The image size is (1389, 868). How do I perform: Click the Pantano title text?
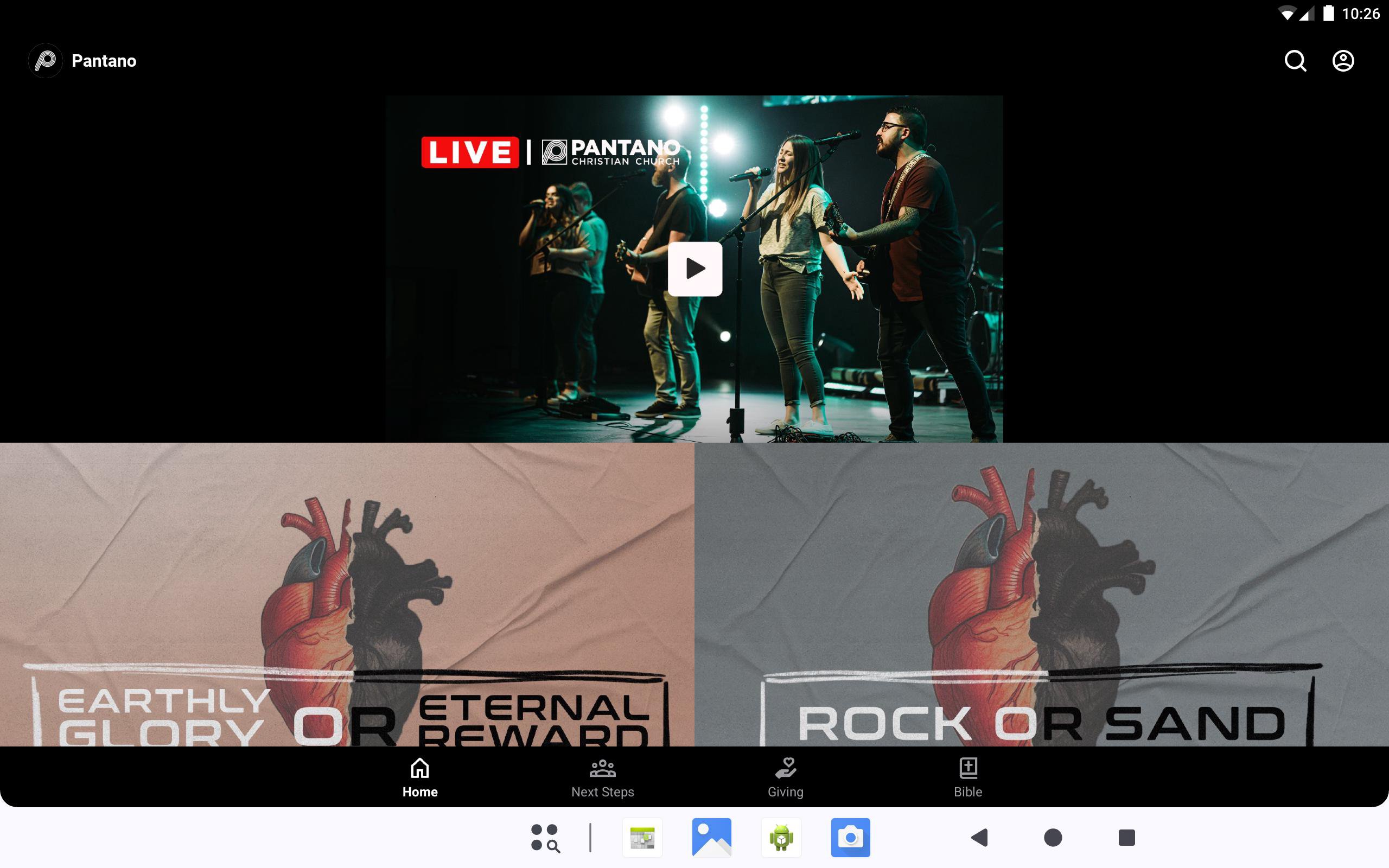tap(104, 61)
